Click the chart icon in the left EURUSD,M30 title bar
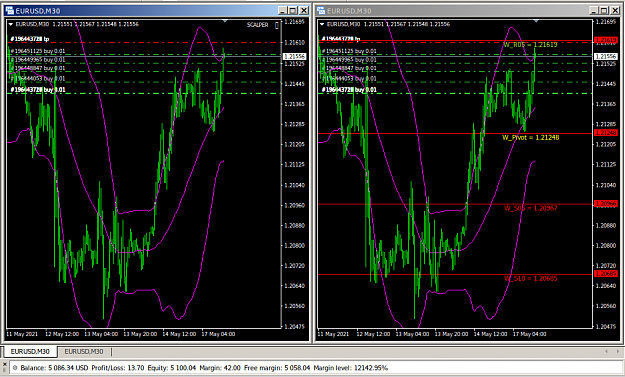Image resolution: width=625 pixels, height=377 pixels. point(10,10)
